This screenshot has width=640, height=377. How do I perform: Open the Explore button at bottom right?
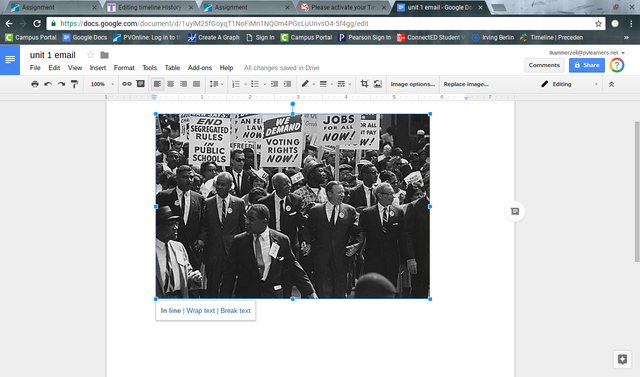click(x=622, y=359)
